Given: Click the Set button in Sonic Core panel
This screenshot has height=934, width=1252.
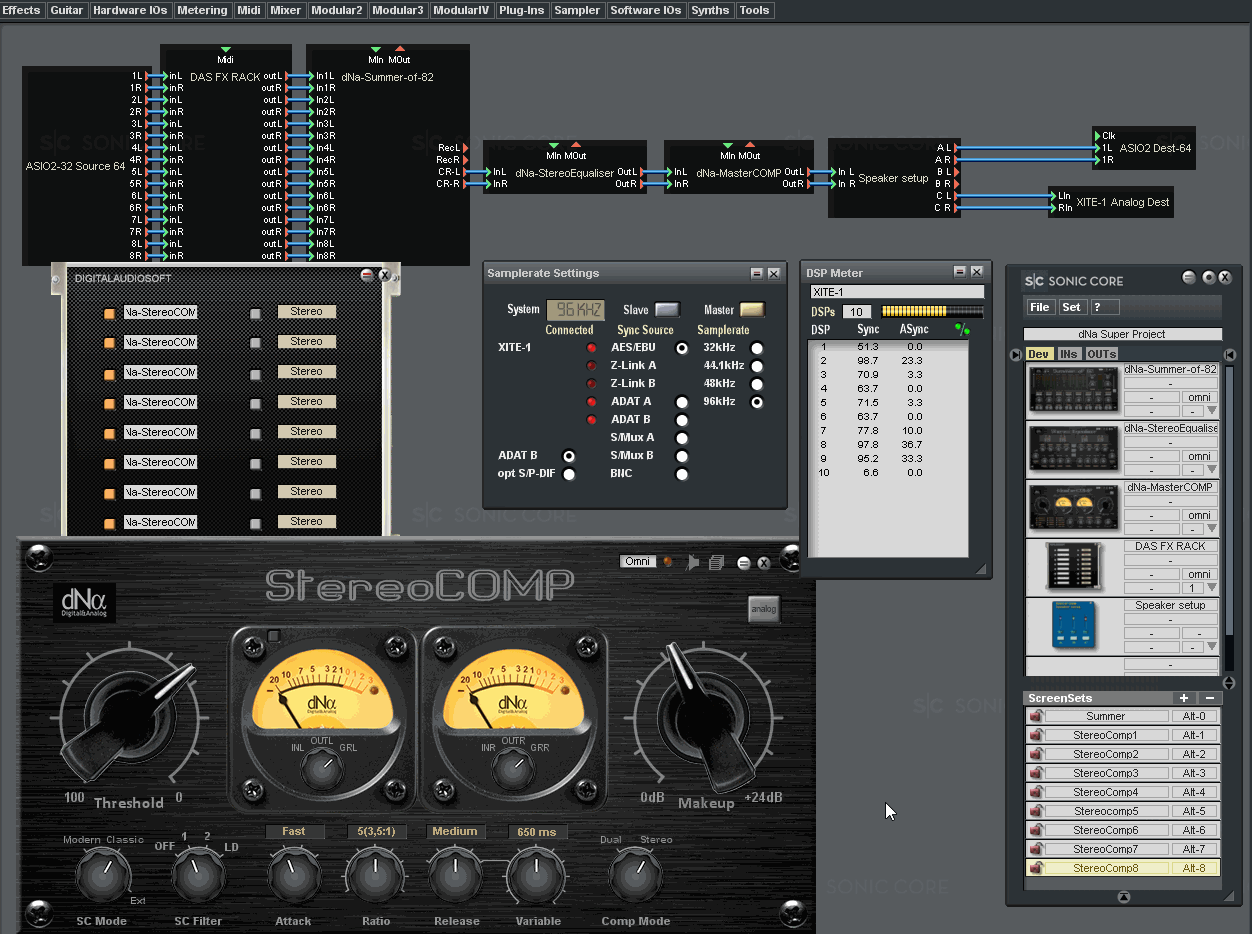Looking at the screenshot, I should pos(1072,307).
